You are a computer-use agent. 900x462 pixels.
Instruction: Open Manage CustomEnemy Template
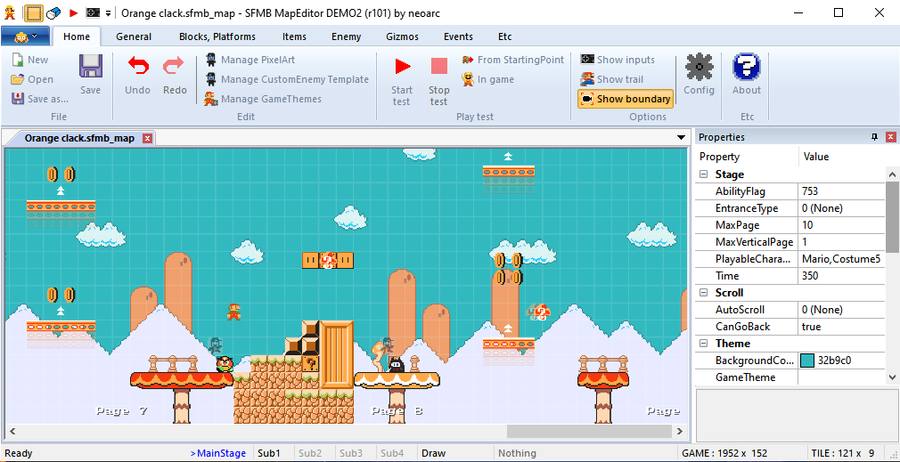tap(286, 79)
